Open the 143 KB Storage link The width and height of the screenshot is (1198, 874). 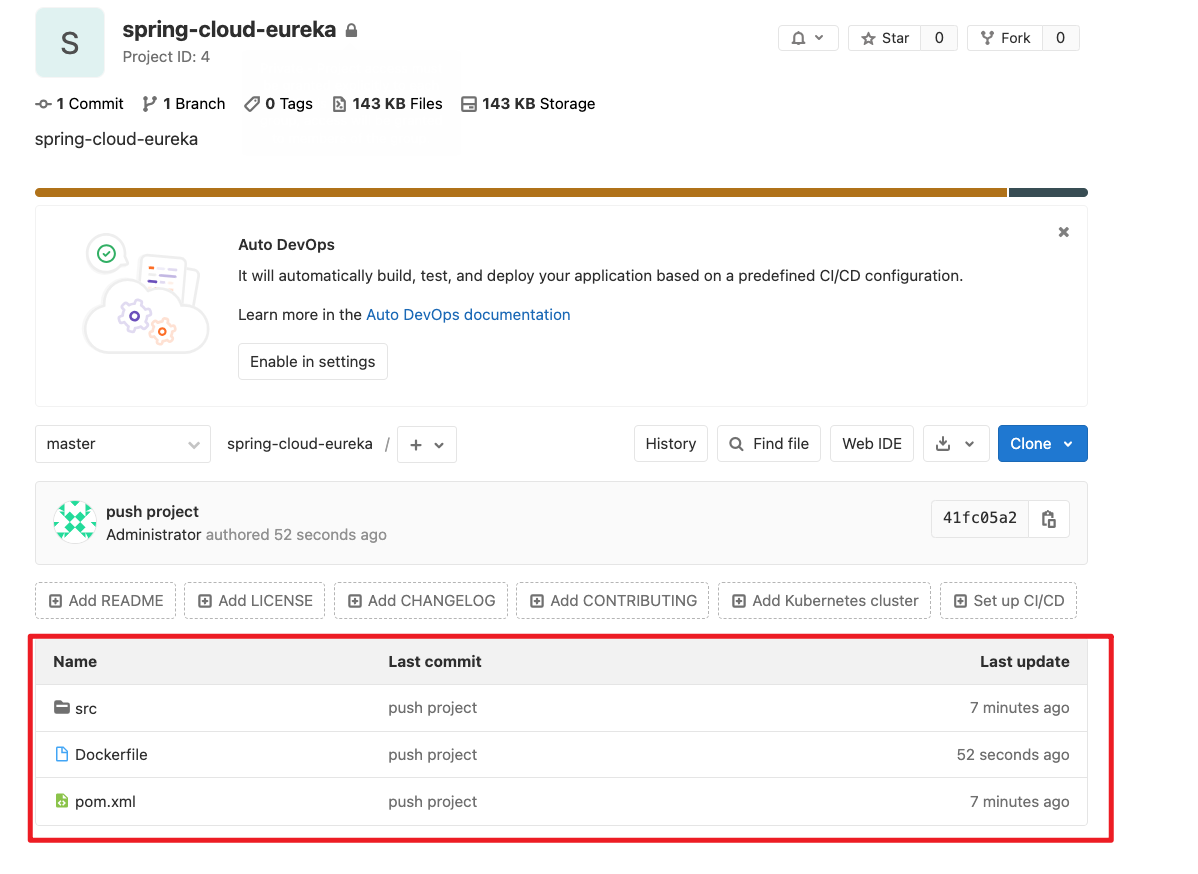pyautogui.click(x=528, y=104)
